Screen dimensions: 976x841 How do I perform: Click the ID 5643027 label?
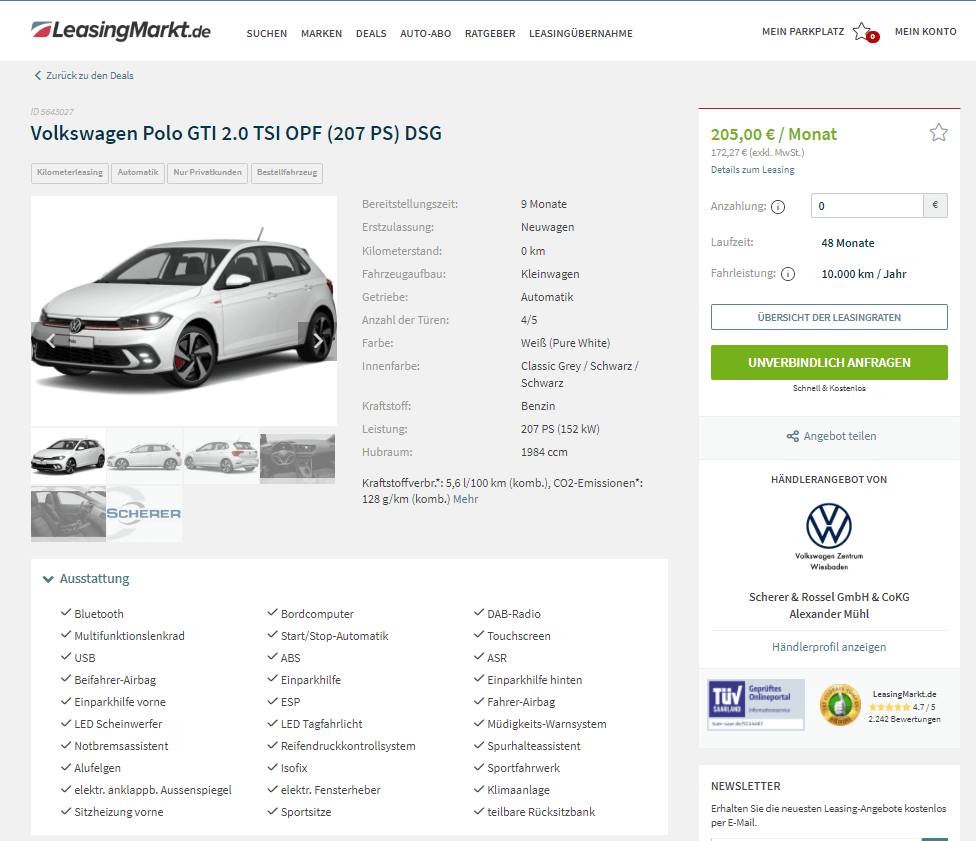point(52,112)
